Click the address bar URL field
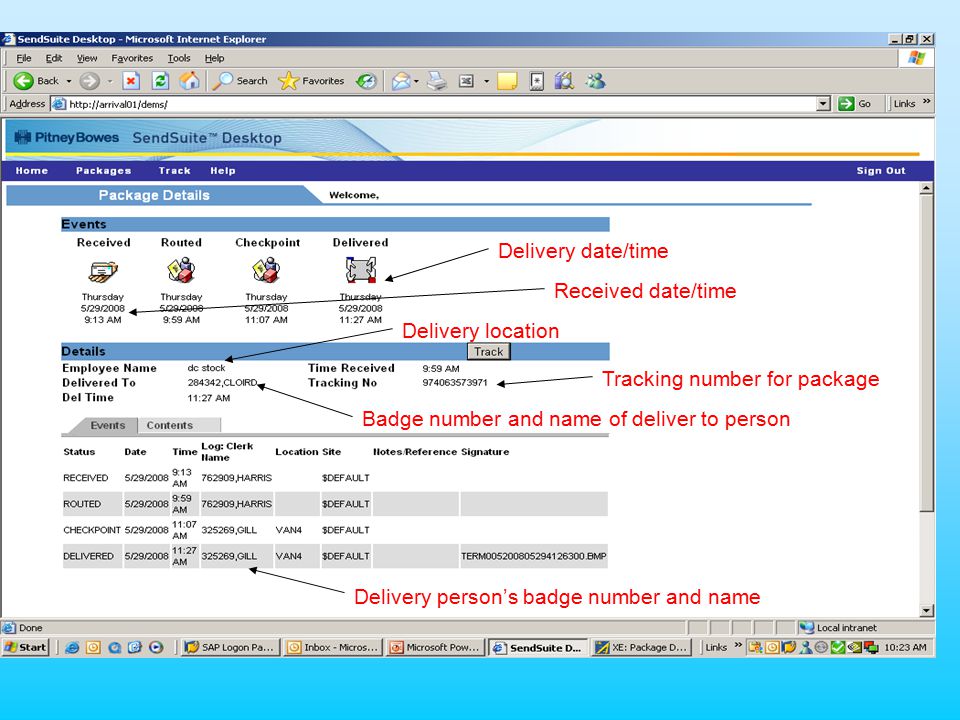Viewport: 960px width, 720px height. 433,104
